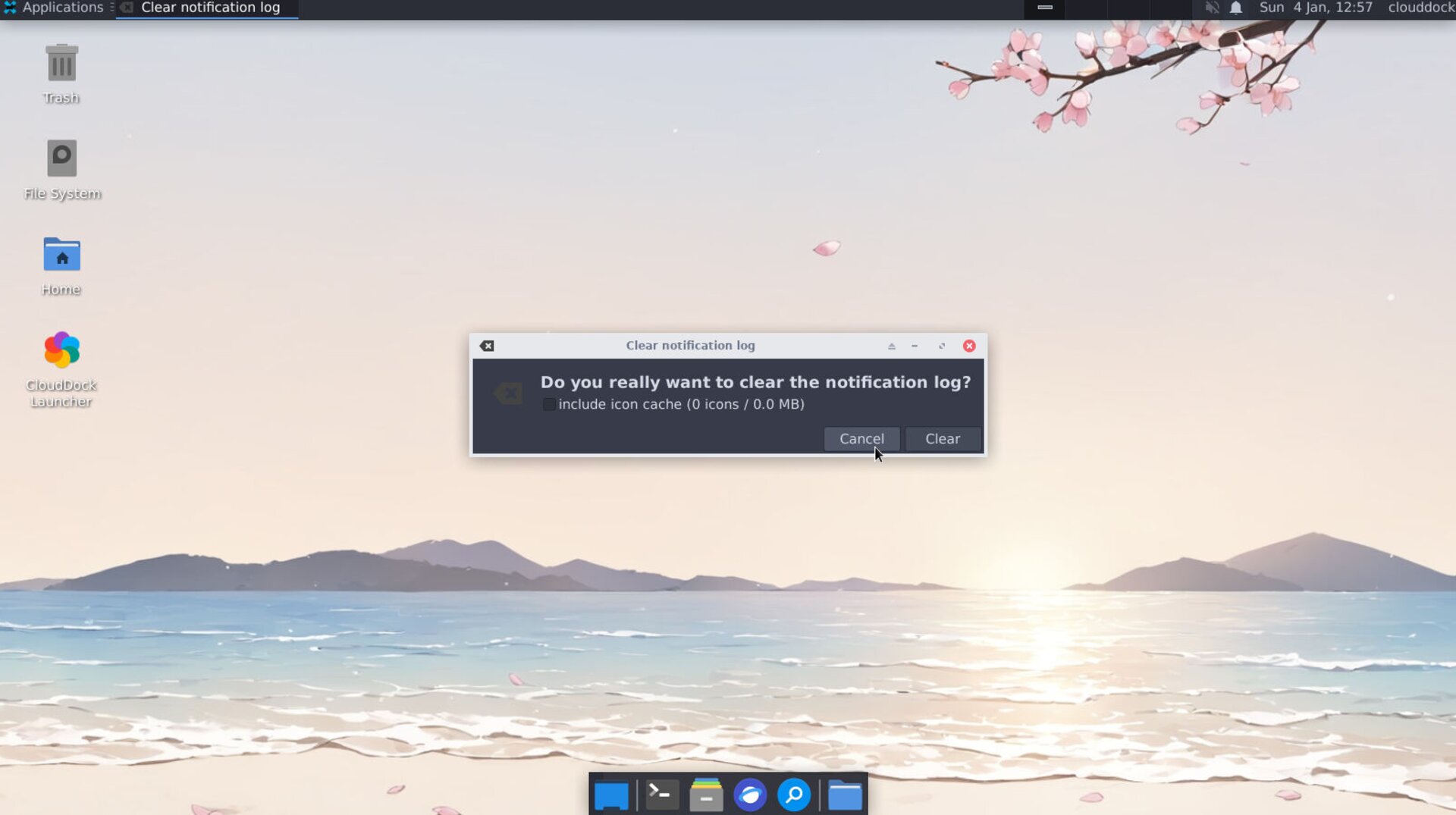
Task: Tick the include icon cache checkbox
Action: point(548,405)
